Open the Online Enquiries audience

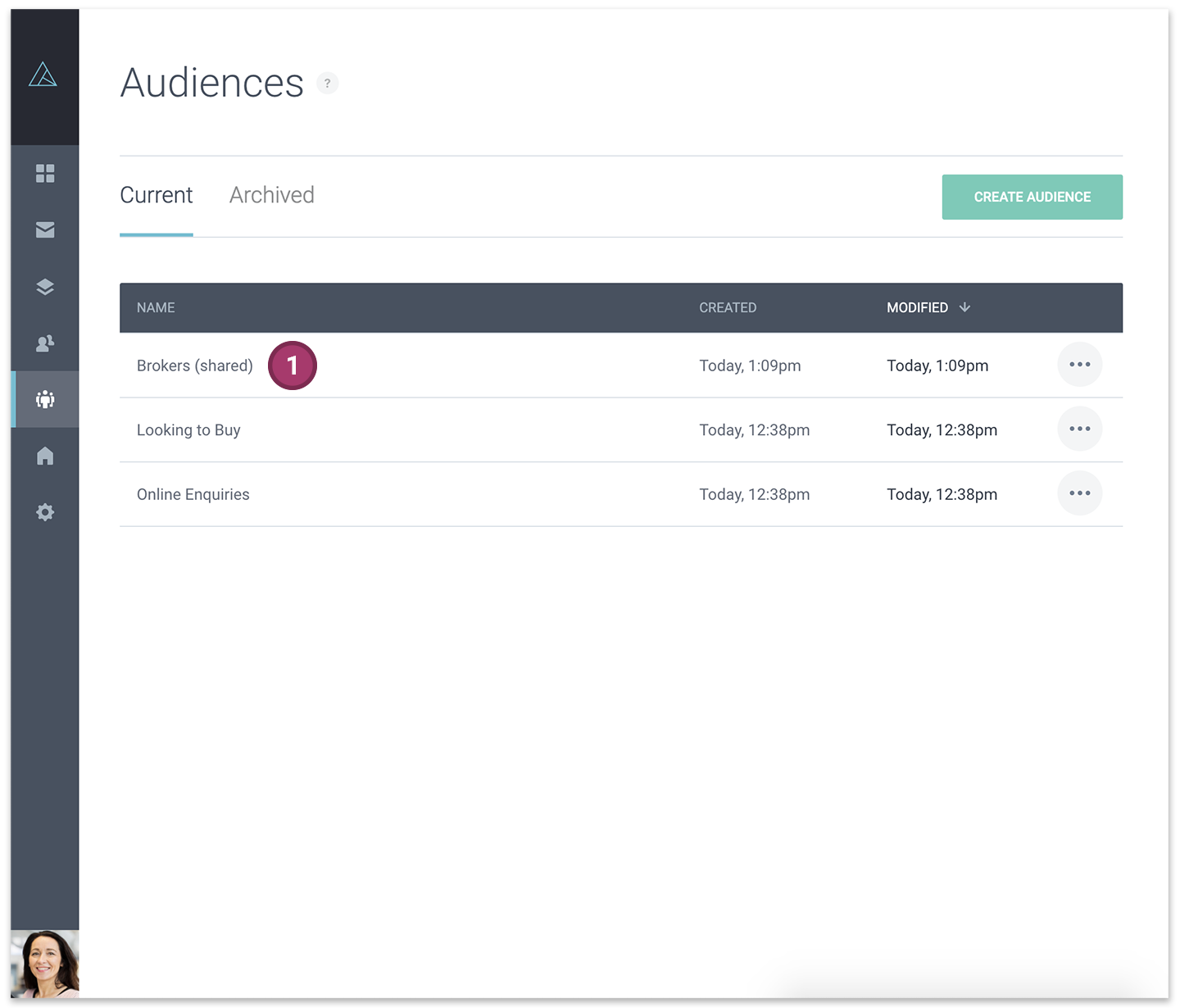click(x=193, y=494)
